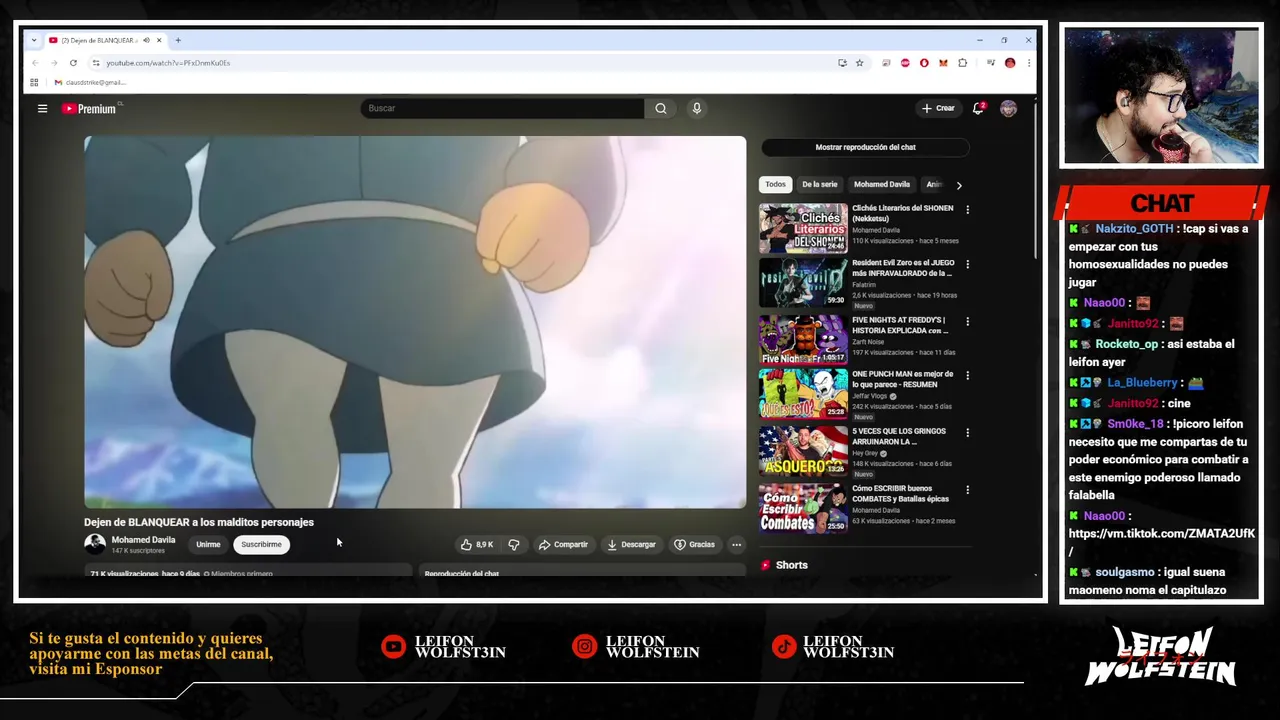Open Chrome three-dot menu
The height and width of the screenshot is (720, 1280).
pos(1028,63)
